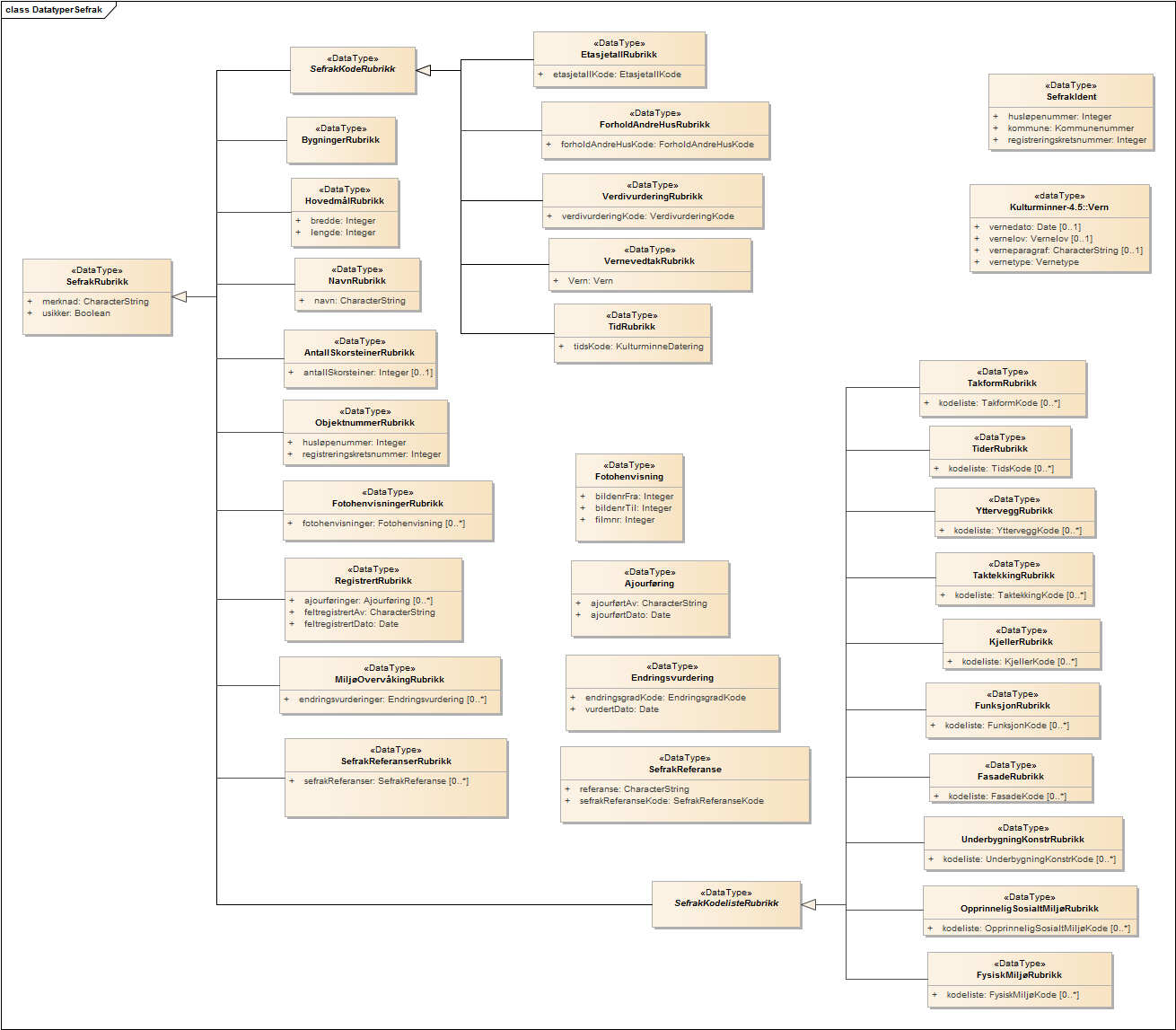Click the generalization arrowhead at SefrakKodeRubrikk
Screen dimensions: 1176x1030
424,70
